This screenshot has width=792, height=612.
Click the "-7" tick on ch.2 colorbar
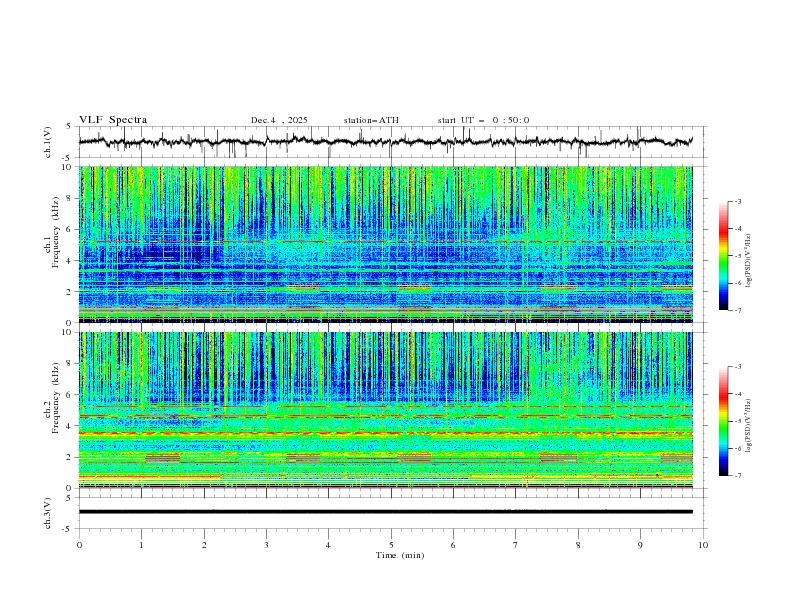738,475
